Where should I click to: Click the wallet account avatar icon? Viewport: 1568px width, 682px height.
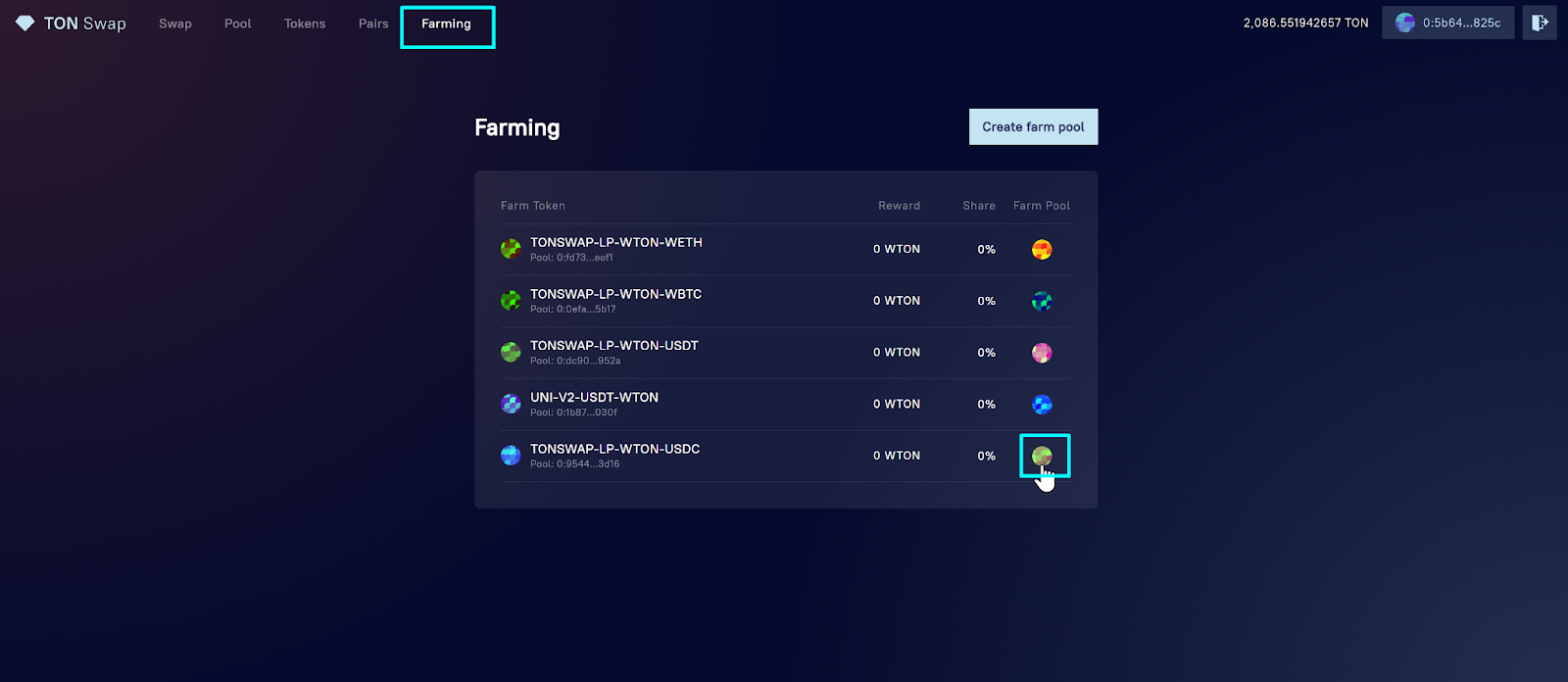1405,23
